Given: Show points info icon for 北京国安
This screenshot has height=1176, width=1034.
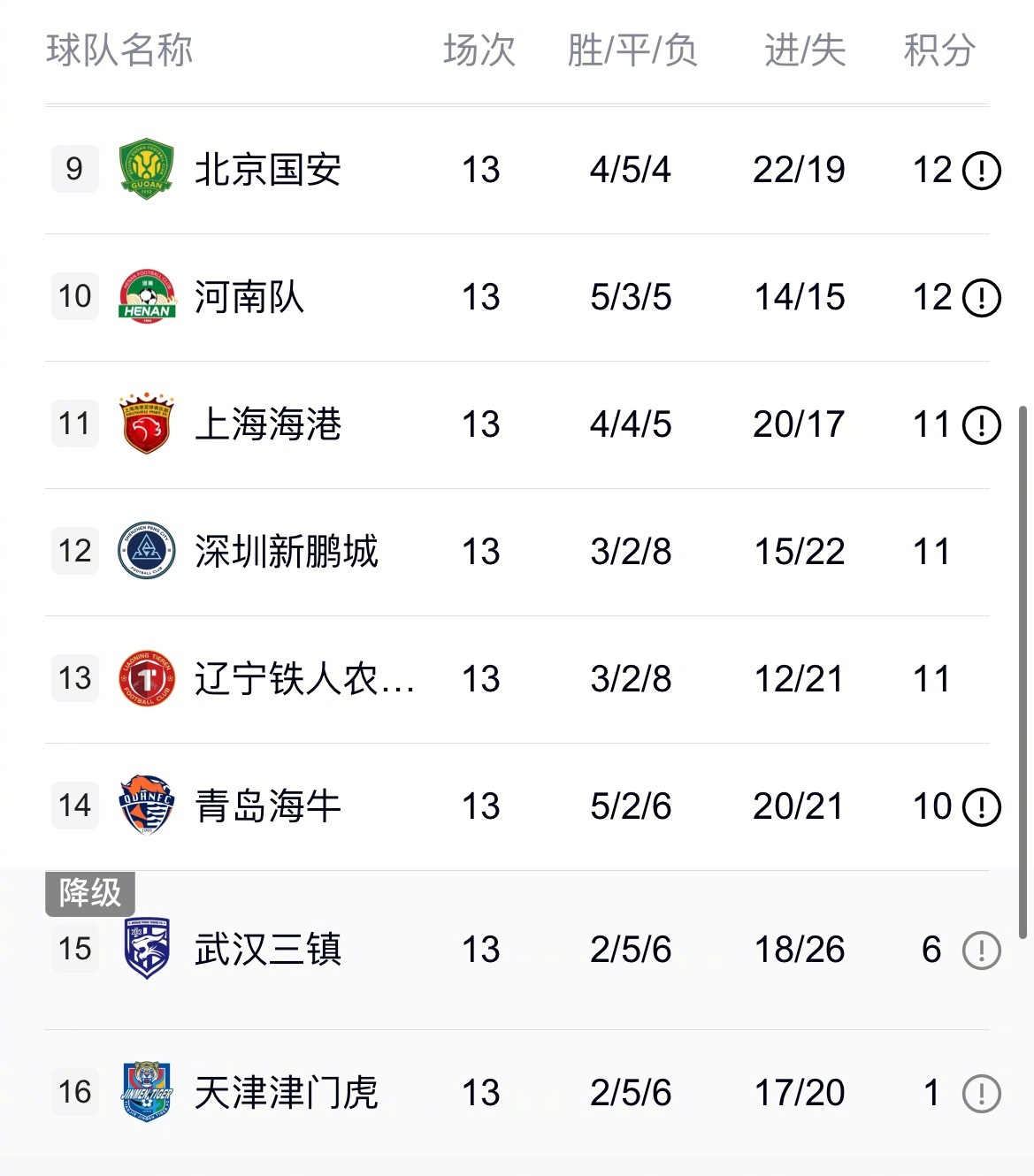Looking at the screenshot, I should point(981,170).
